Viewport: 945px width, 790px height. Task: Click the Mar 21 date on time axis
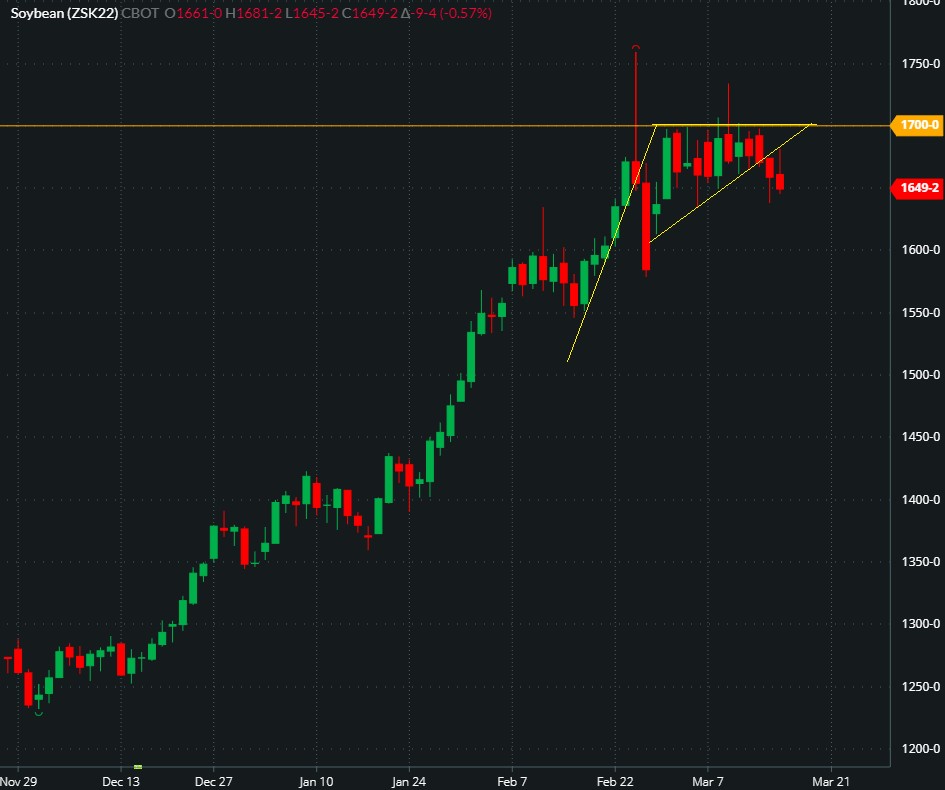coord(830,780)
